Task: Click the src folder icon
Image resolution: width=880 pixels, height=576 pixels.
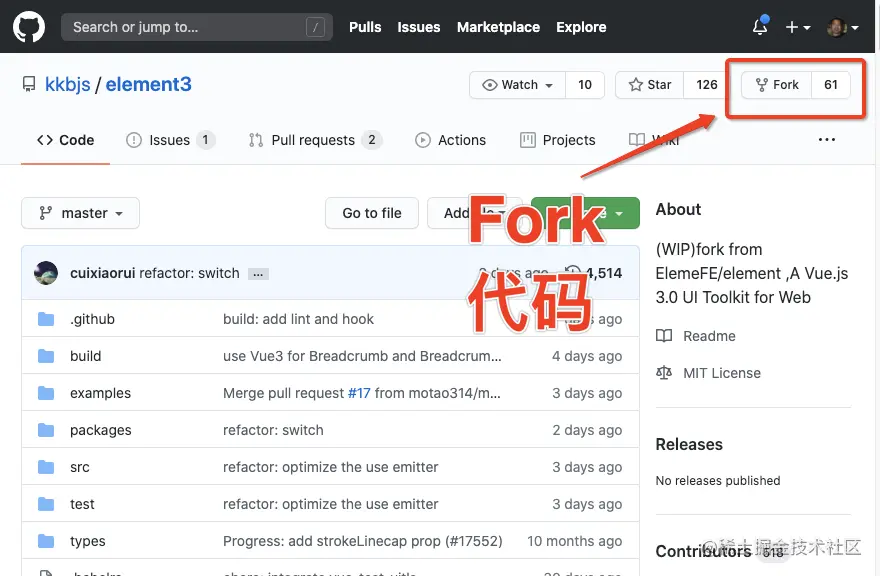Action: coord(46,467)
